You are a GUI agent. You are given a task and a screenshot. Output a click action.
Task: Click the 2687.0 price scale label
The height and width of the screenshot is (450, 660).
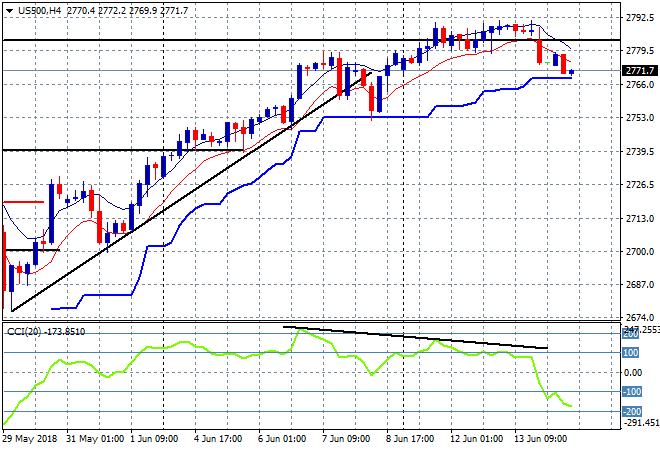[x=640, y=285]
